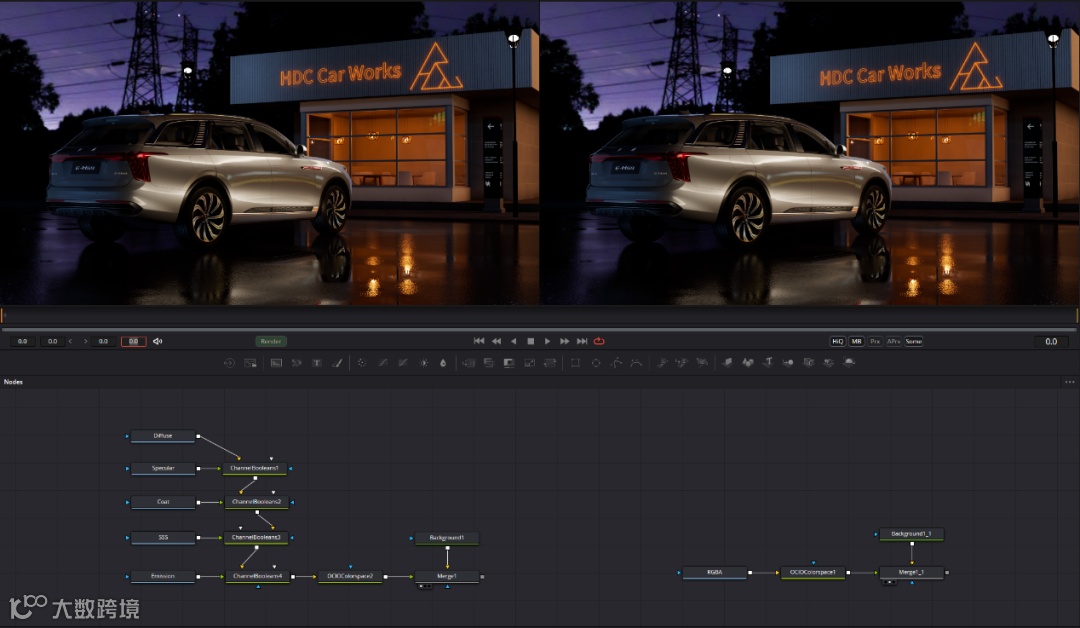Screen dimensions: 1080x628
Task: Add a Renderer 3D node from the toolbar
Action: (849, 363)
